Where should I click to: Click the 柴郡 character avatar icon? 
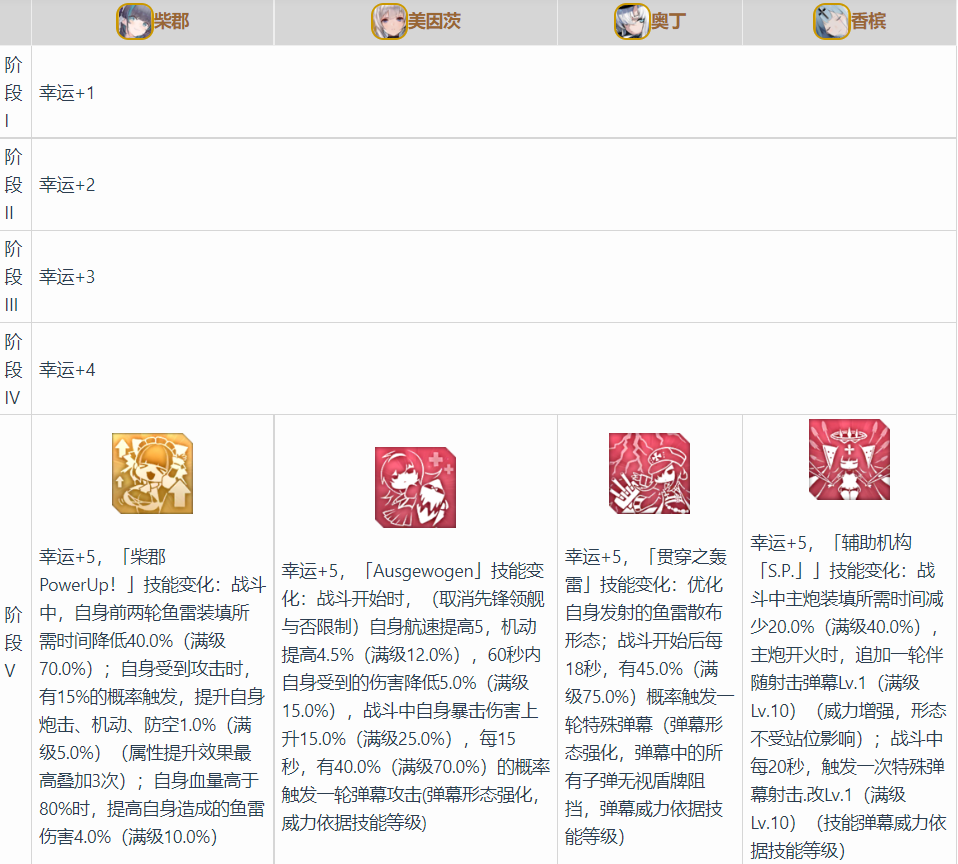tap(134, 21)
